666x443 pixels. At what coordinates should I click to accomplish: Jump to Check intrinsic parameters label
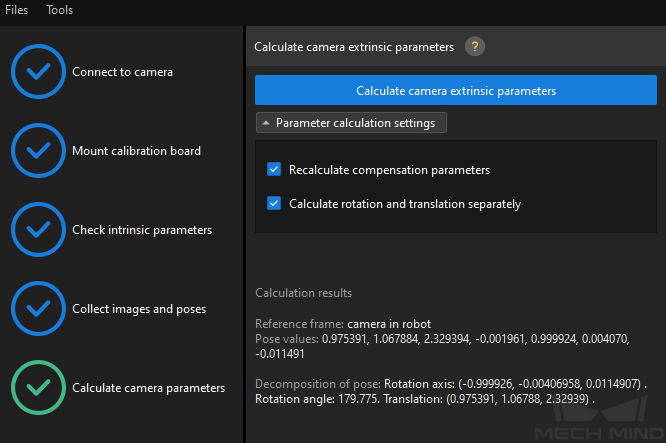[142, 230]
